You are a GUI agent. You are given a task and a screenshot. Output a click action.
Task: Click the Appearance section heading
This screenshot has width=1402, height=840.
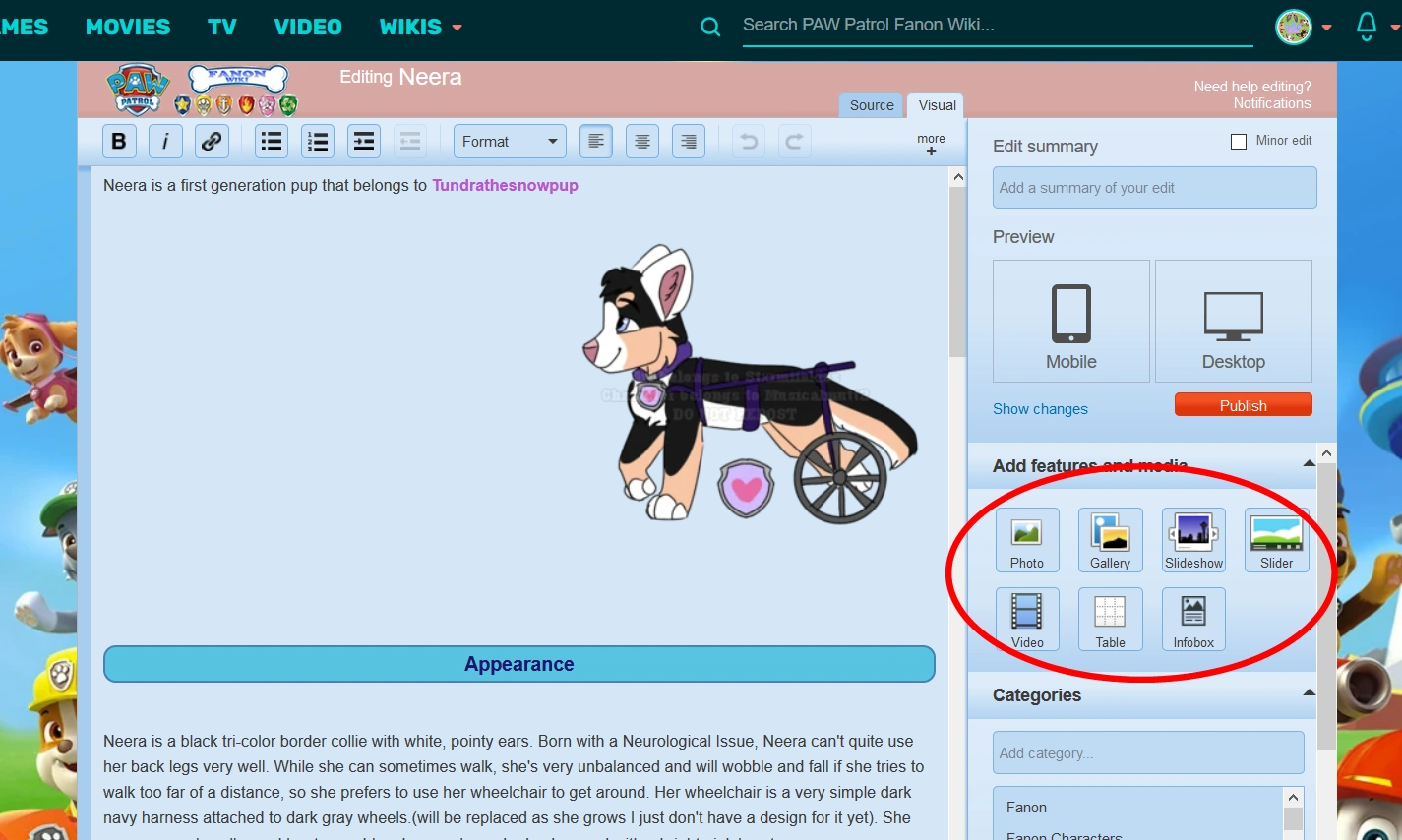[x=519, y=664]
